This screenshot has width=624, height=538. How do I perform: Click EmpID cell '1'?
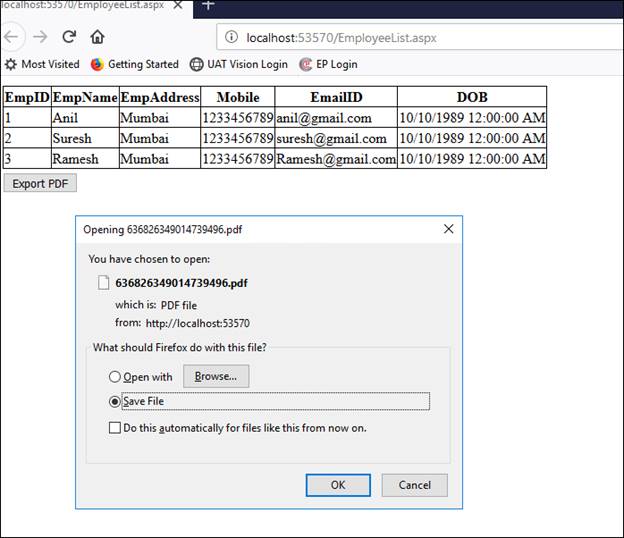click(x=27, y=117)
